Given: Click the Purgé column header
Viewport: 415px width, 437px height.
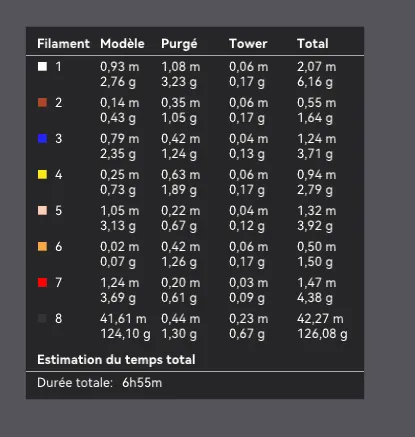Looking at the screenshot, I should pyautogui.click(x=179, y=44).
